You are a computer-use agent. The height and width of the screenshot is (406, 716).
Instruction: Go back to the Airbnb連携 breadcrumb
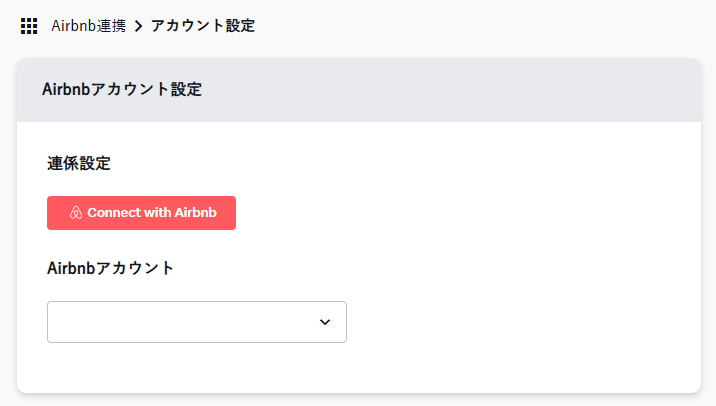[x=88, y=26]
